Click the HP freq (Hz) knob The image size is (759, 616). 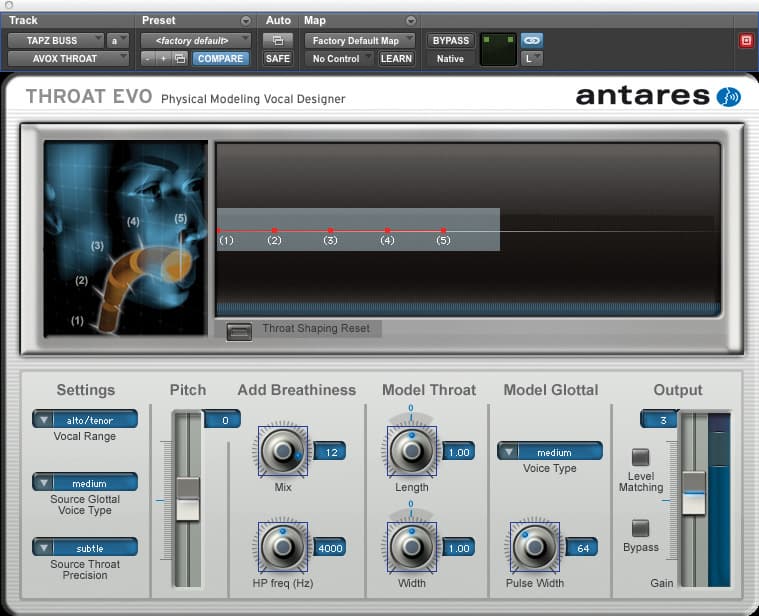click(283, 547)
